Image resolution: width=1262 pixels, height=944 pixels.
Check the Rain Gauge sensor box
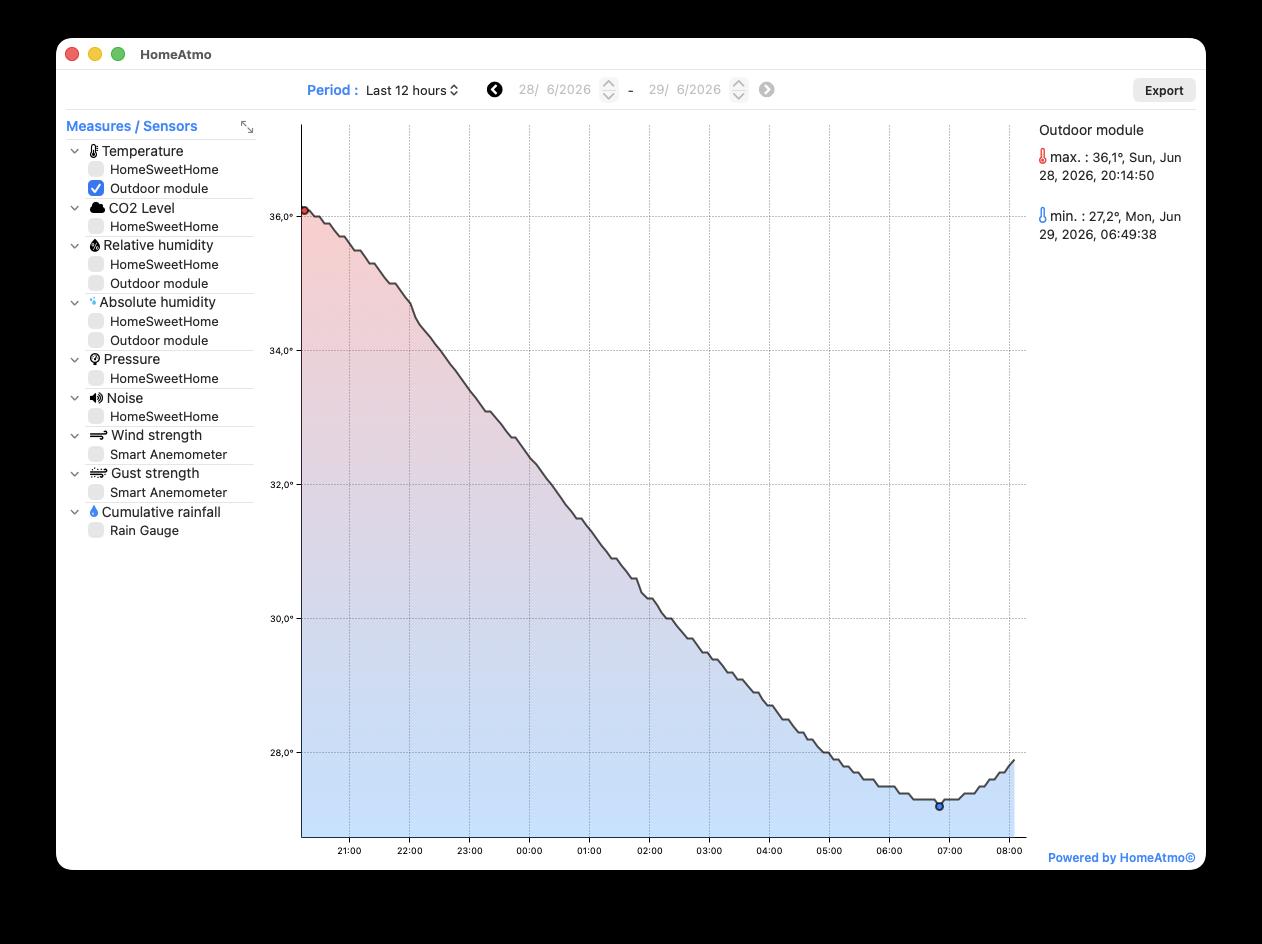96,531
